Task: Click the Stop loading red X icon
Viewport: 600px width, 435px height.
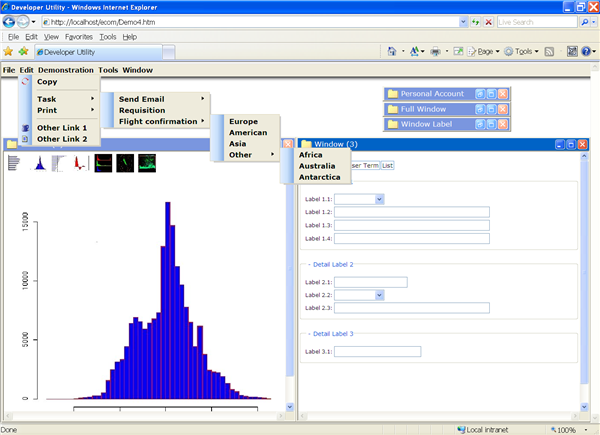Action: click(x=489, y=22)
